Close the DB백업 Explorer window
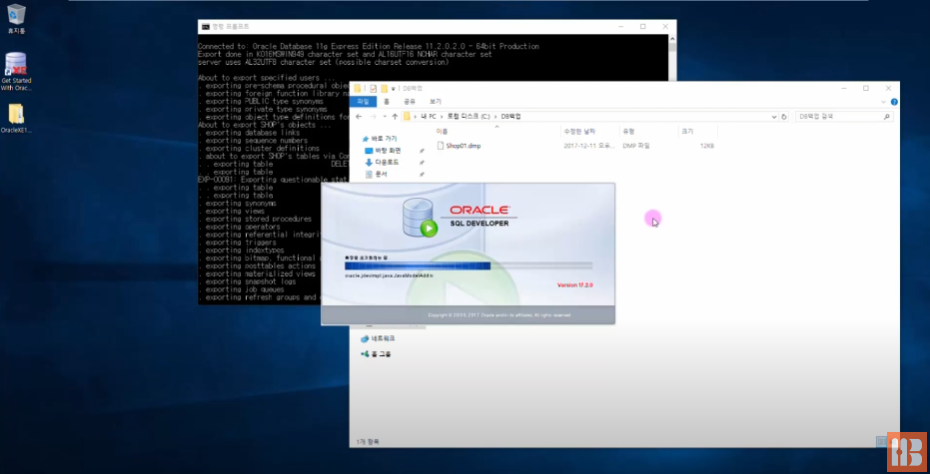The image size is (930, 474). pos(888,88)
